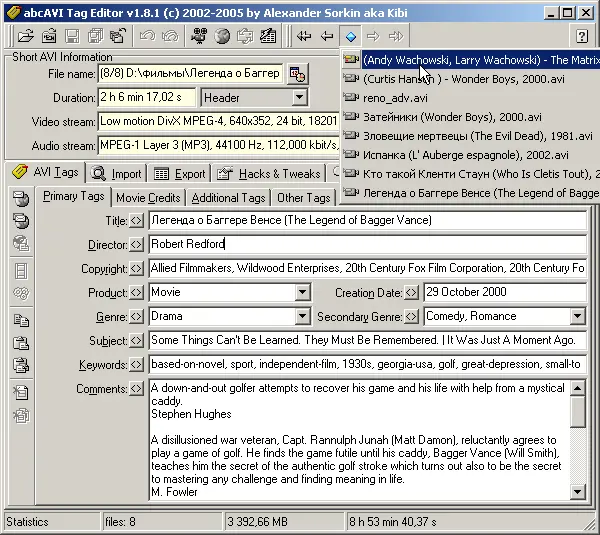Click the copy tags icon in left sidebar
Image resolution: width=600 pixels, height=535 pixels.
[21, 321]
